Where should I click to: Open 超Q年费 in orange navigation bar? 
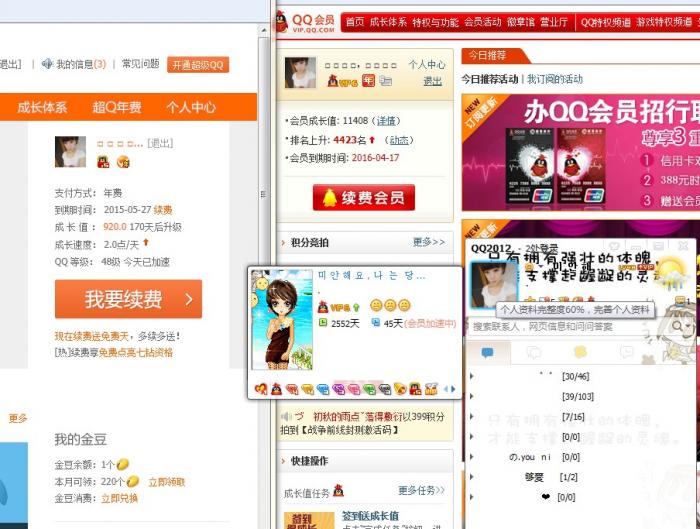[117, 107]
